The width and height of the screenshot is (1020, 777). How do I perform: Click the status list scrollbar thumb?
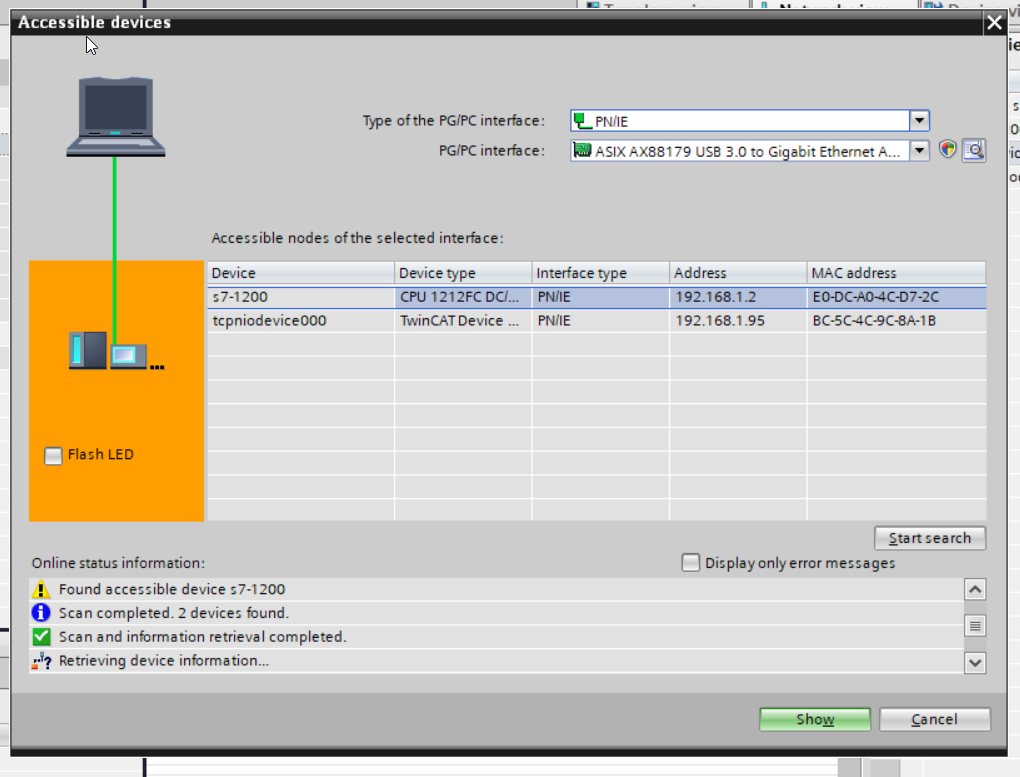[974, 626]
